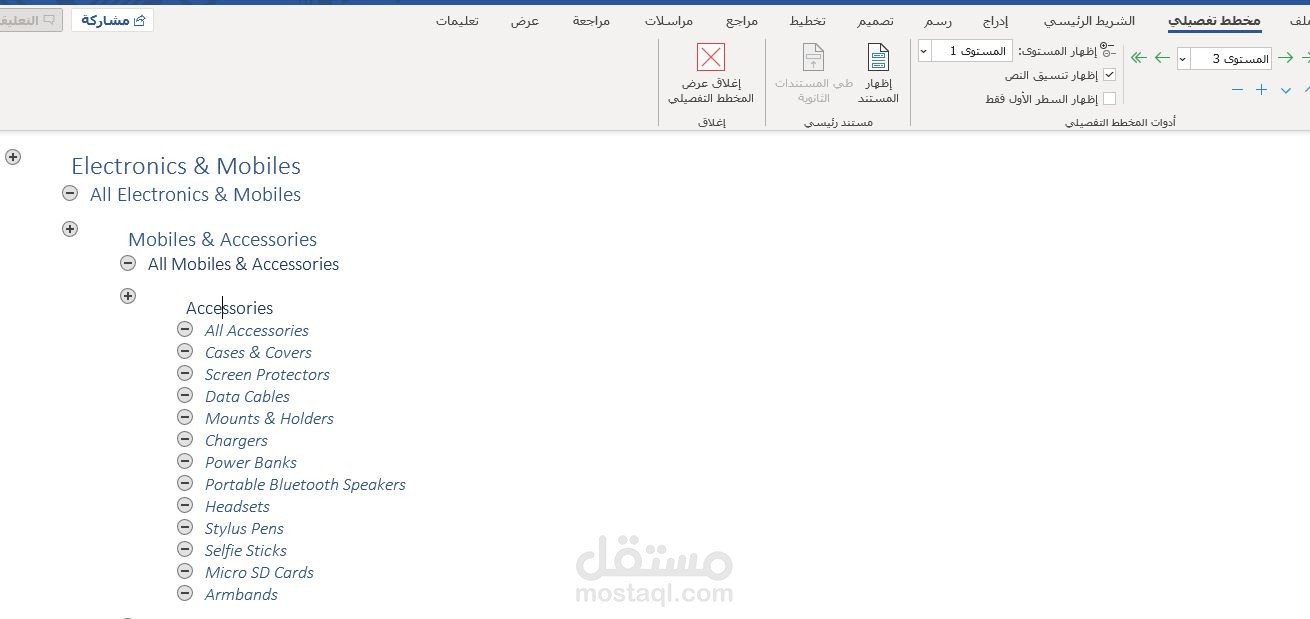Open the Help (تعليمات) tab

click(x=457, y=20)
